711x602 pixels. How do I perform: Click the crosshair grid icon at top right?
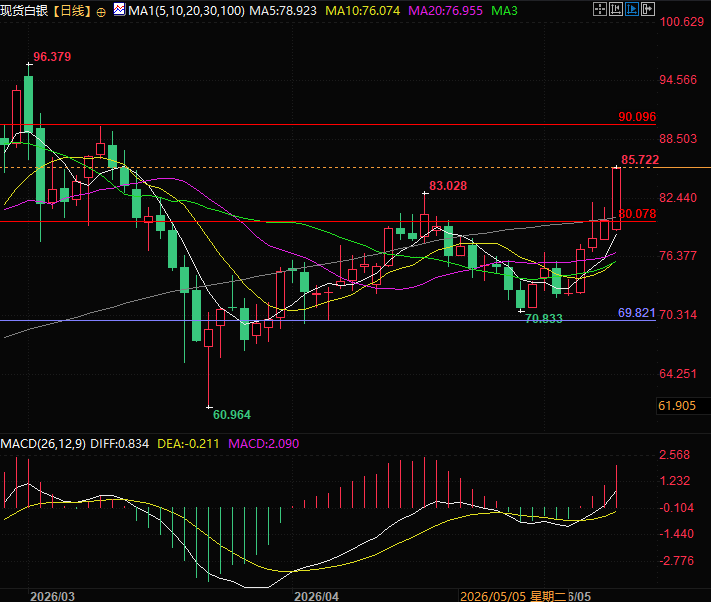[599, 9]
